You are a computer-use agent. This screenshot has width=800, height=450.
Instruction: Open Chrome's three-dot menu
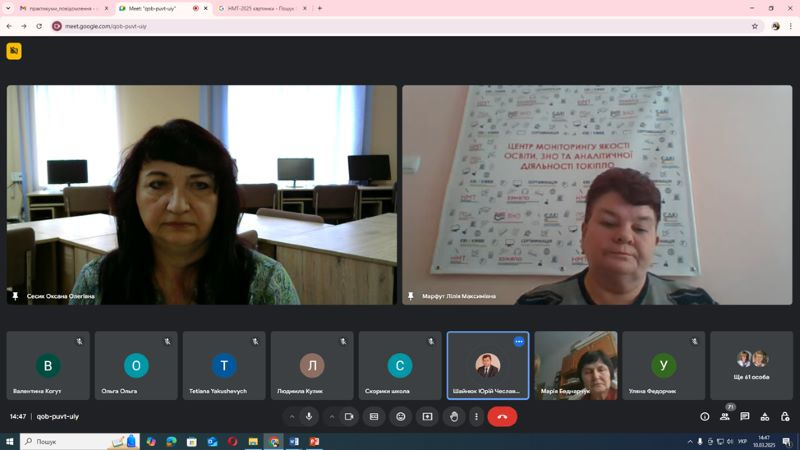(791, 26)
